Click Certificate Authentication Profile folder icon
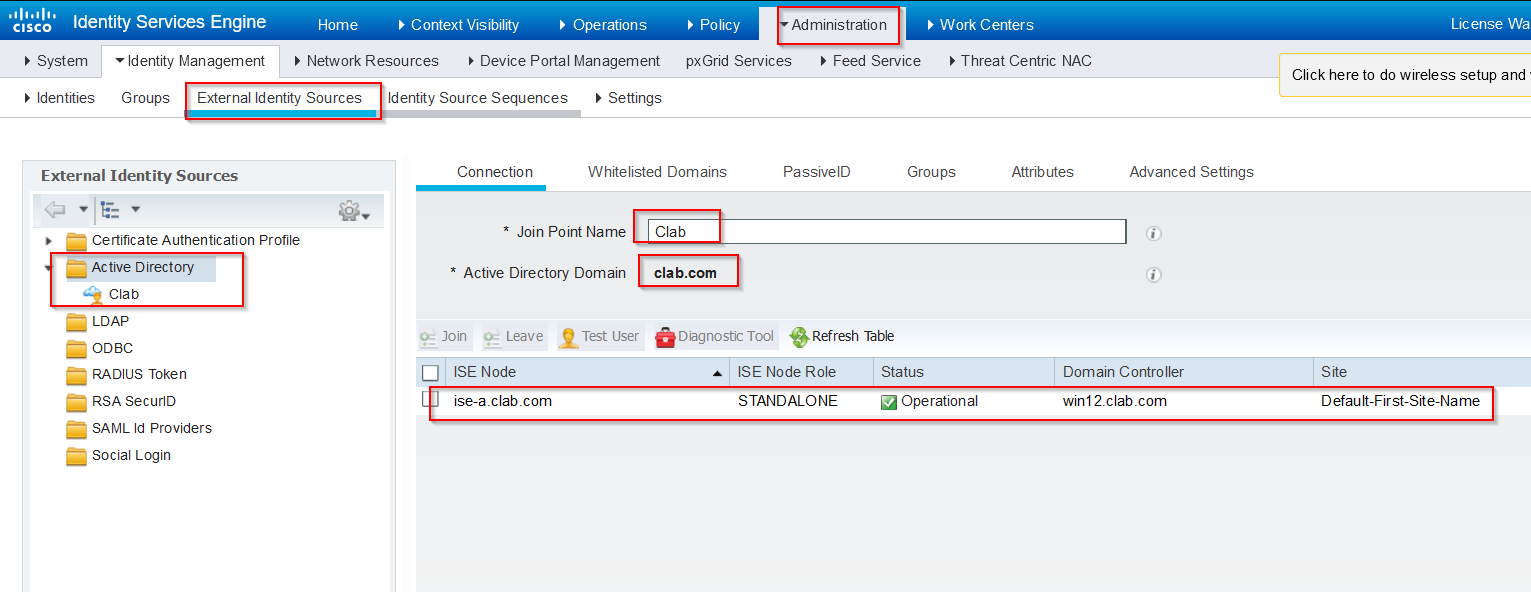 pyautogui.click(x=76, y=241)
